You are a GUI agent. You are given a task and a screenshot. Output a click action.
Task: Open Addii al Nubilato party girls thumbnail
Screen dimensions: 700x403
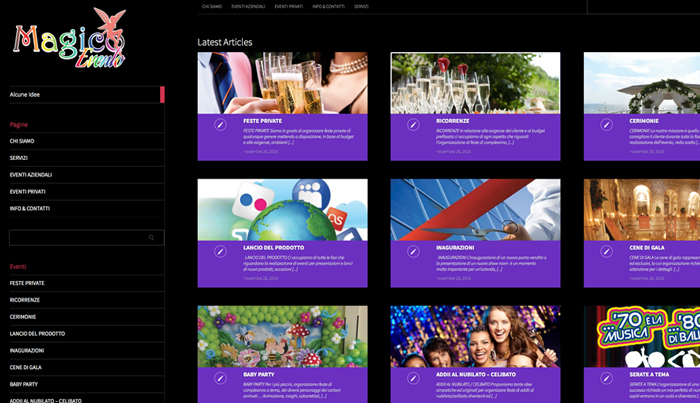475,337
